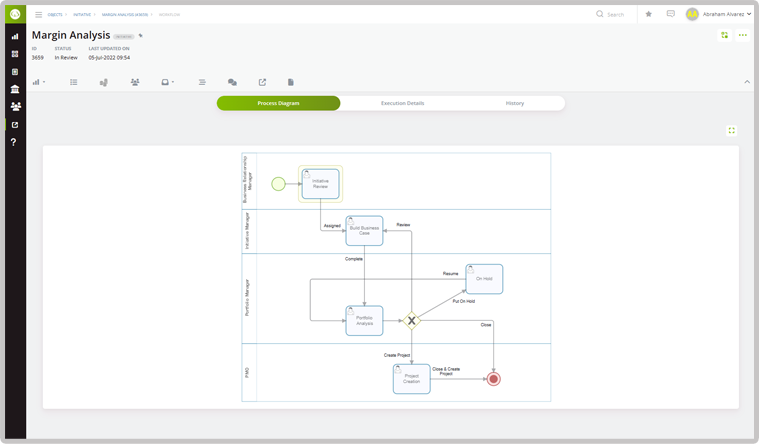Open the chat conversations icon in toolbar
Image resolution: width=759 pixels, height=444 pixels.
[x=232, y=82]
